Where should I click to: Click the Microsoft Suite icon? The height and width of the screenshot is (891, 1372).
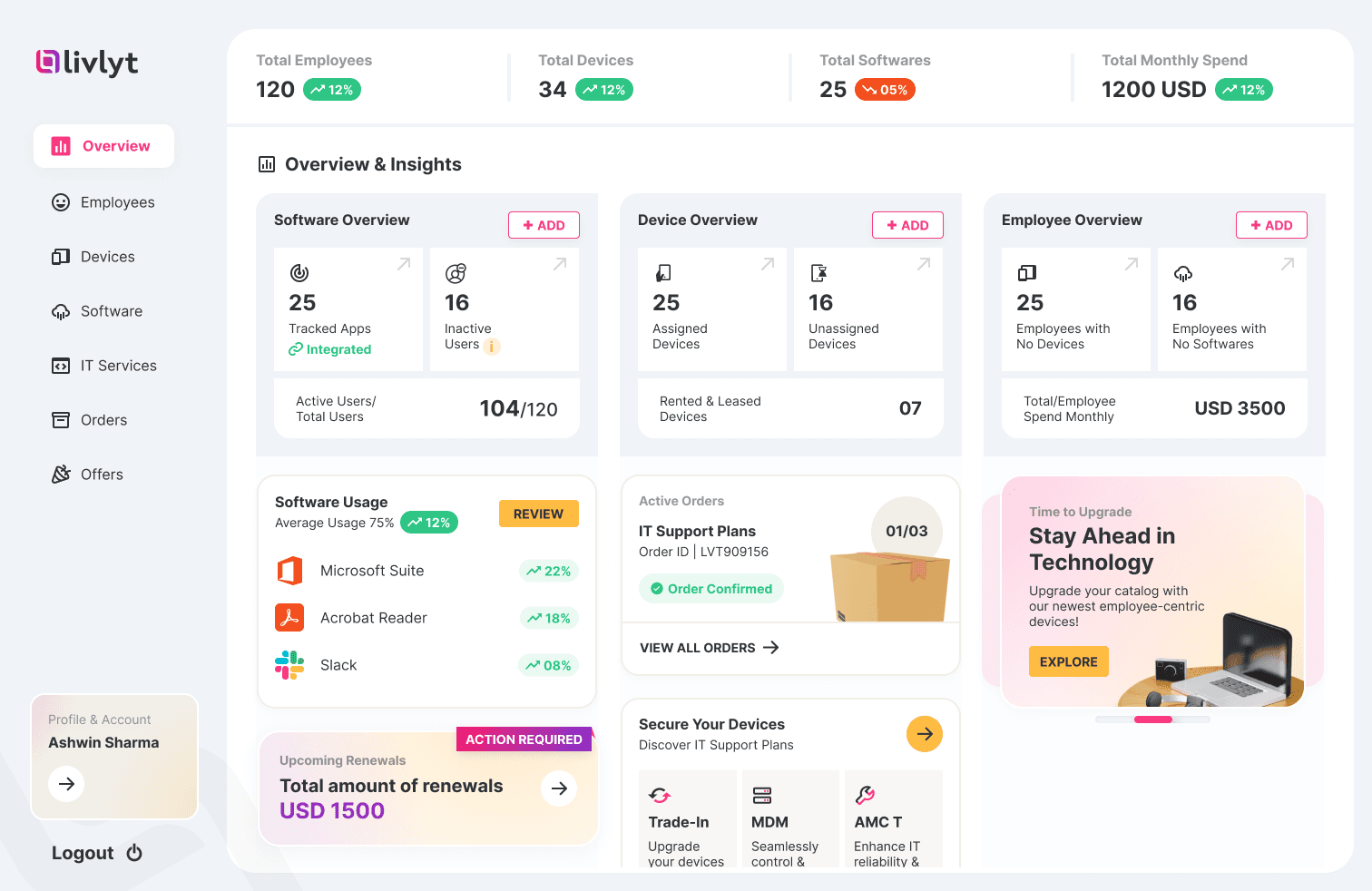click(x=289, y=571)
